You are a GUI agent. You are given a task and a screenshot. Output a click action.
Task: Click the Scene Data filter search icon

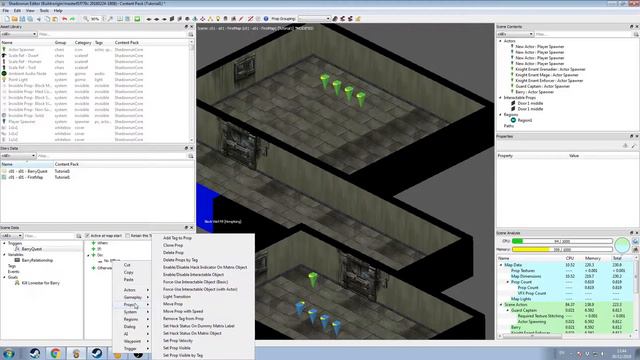click(79, 236)
